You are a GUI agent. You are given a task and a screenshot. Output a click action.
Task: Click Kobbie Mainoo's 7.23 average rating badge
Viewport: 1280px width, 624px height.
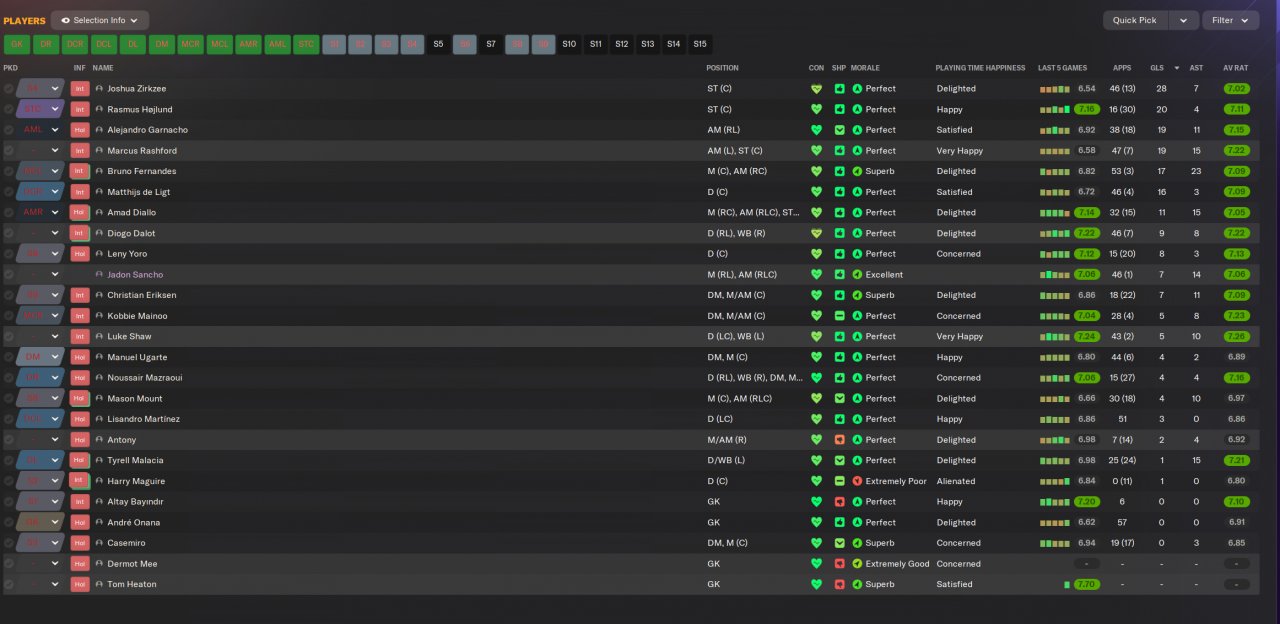coord(1236,316)
